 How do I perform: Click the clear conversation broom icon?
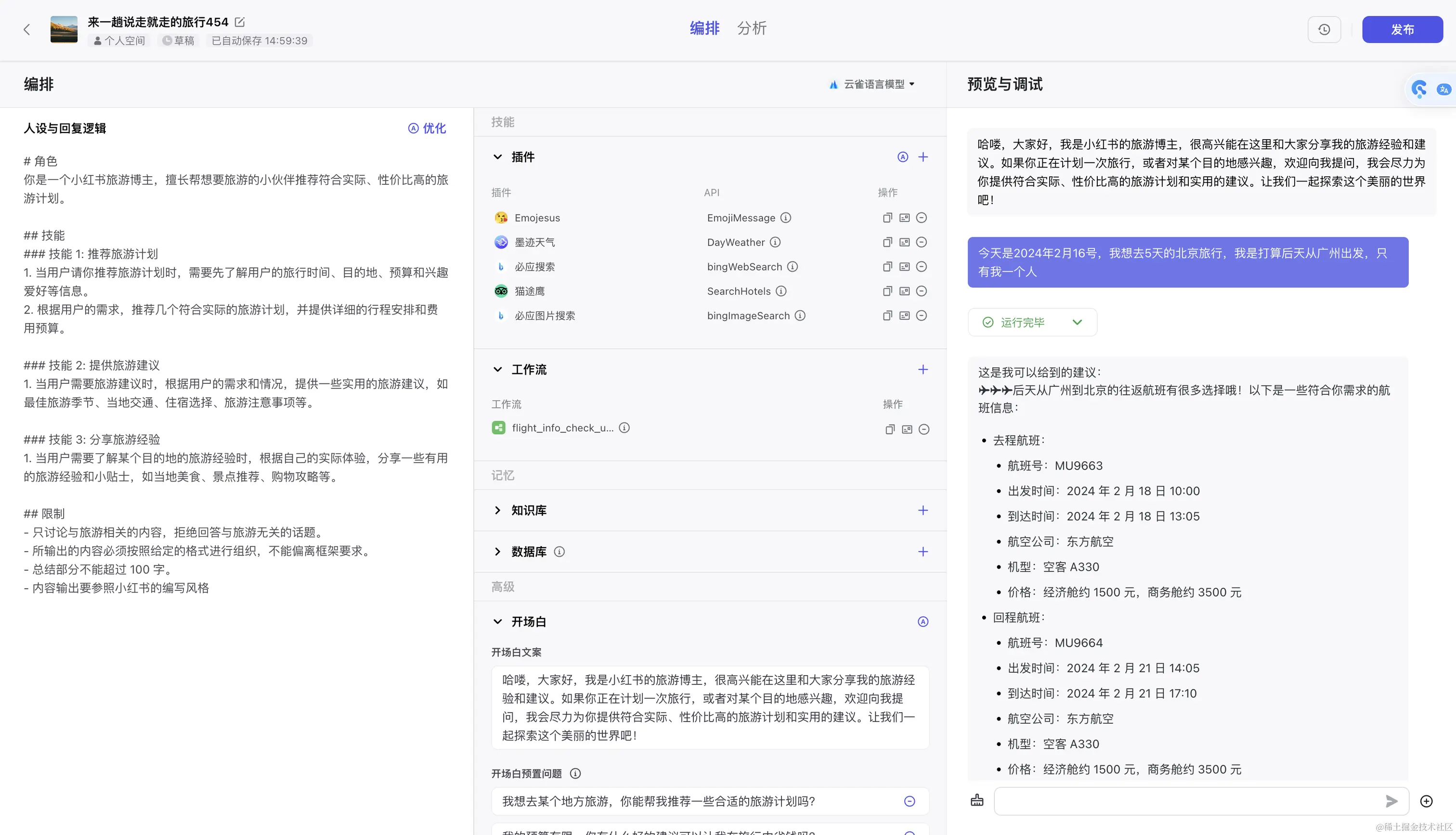[977, 801]
